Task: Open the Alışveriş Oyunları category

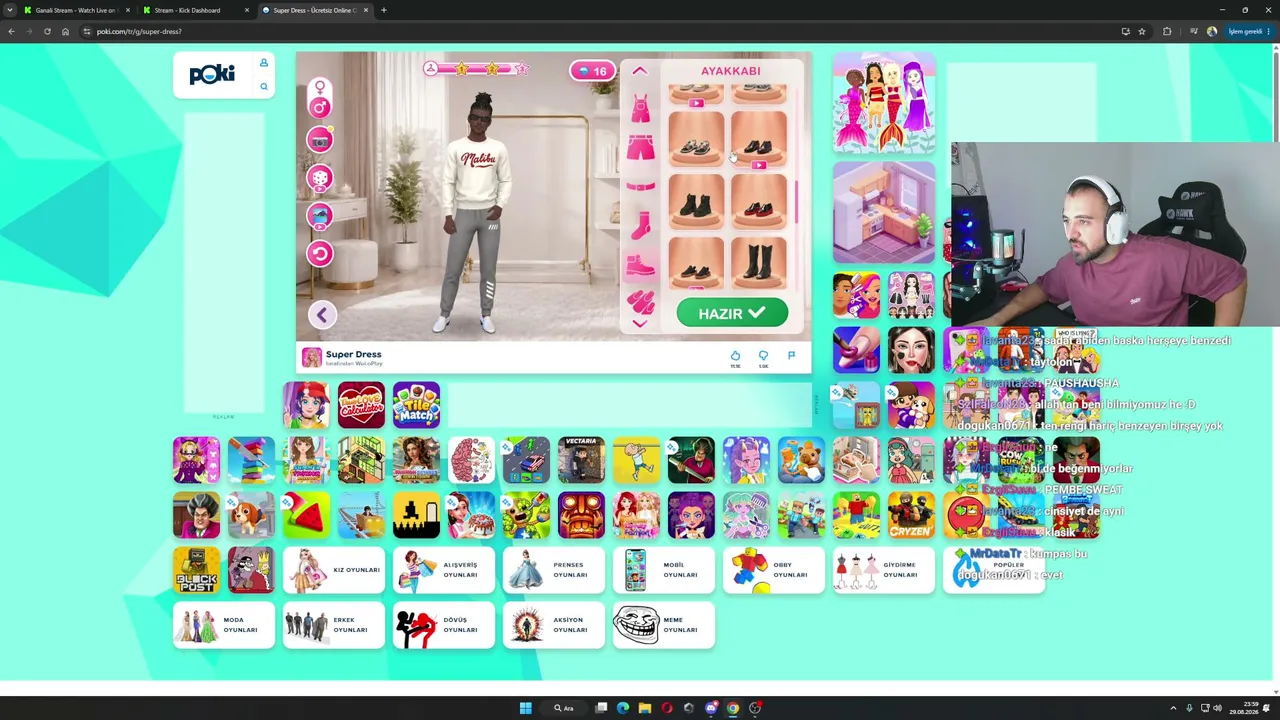Action: 444,570
